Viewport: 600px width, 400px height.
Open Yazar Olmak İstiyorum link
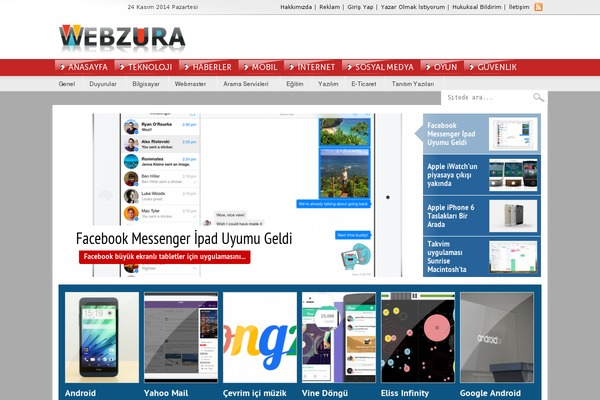(x=412, y=7)
